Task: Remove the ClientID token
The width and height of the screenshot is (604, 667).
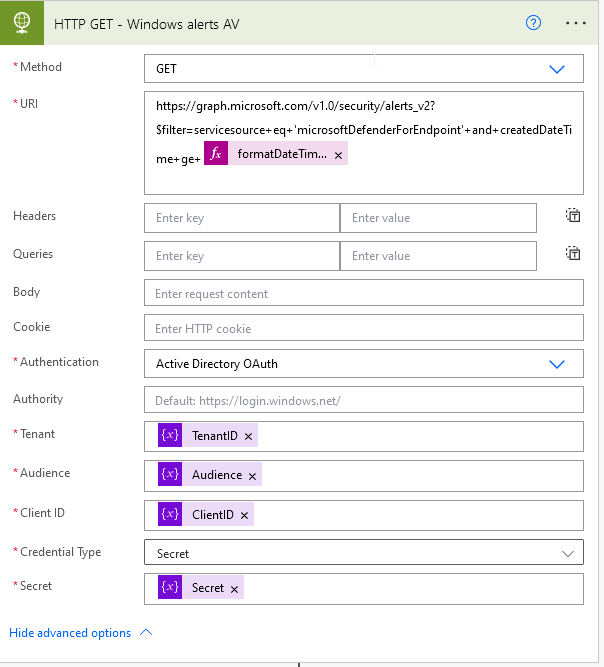Action: tap(244, 516)
